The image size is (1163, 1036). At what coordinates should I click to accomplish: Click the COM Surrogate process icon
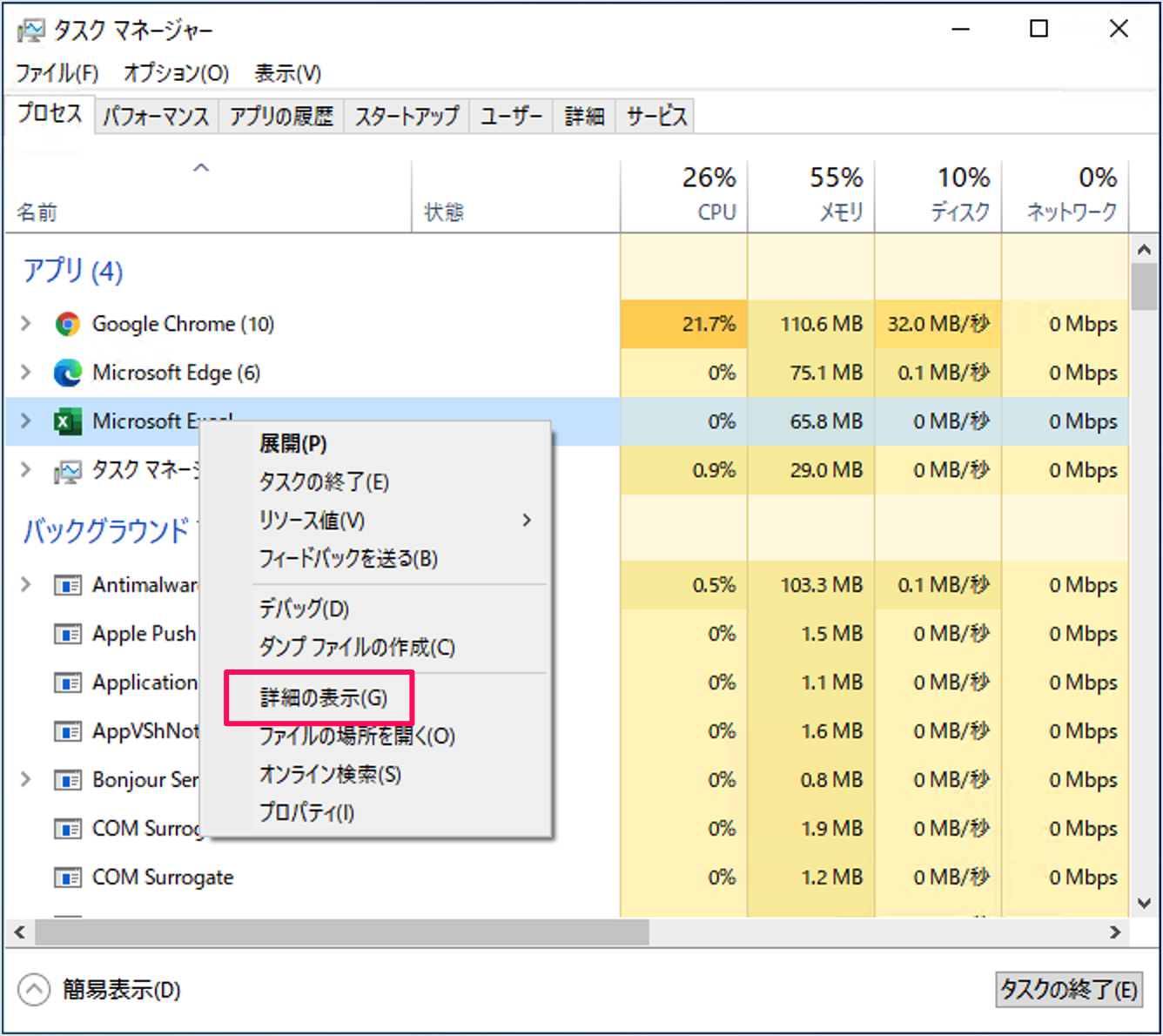67,877
